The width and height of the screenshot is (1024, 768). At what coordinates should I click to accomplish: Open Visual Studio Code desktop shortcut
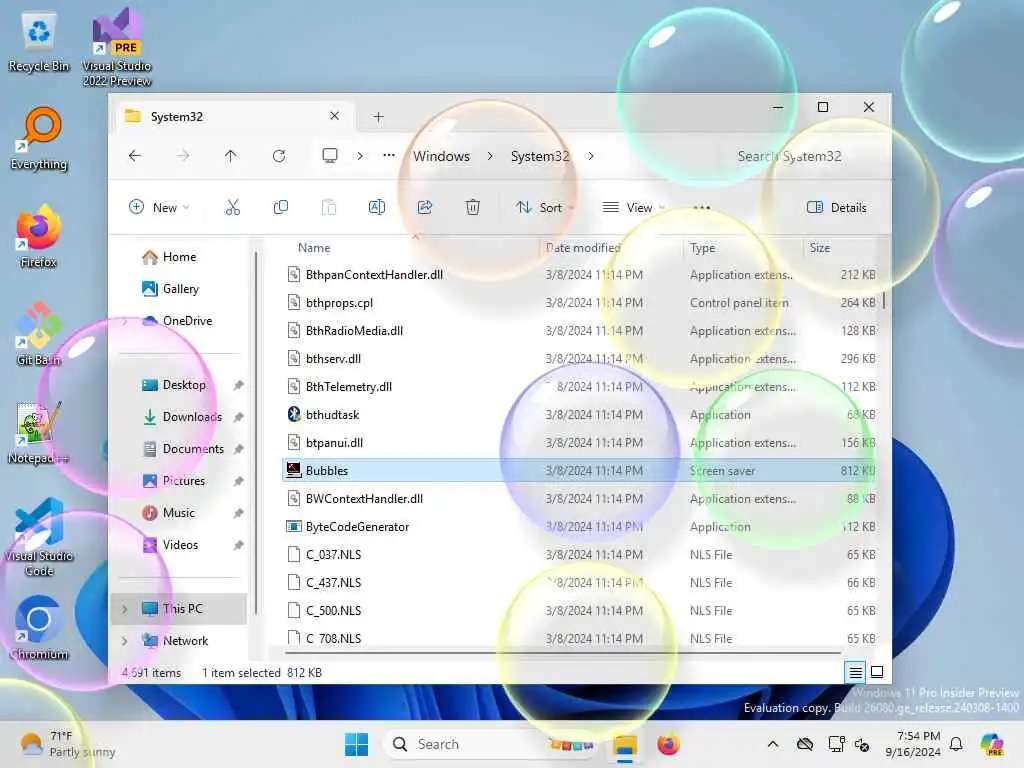pos(39,537)
